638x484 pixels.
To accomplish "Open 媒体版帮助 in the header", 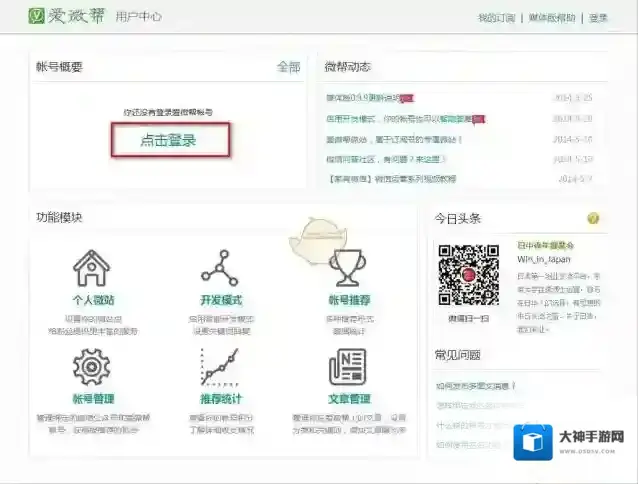I will tap(552, 18).
